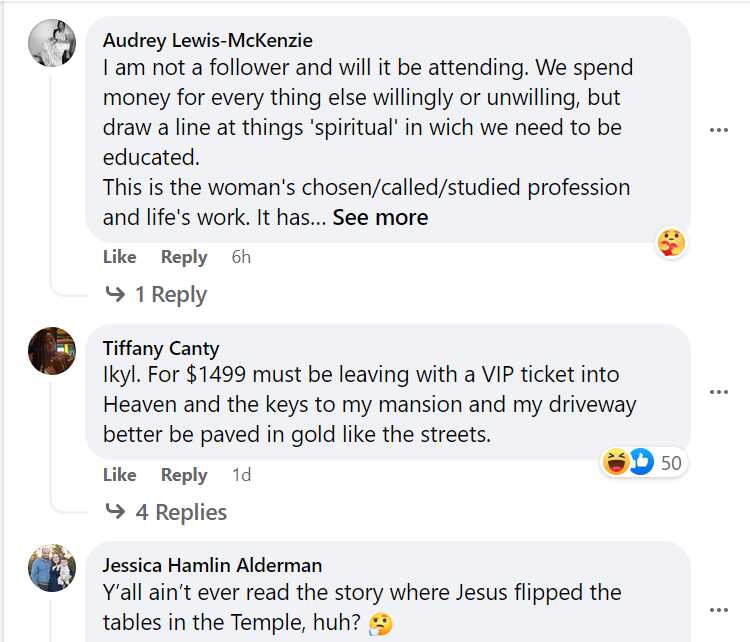Open options menu for Audrey's comment
This screenshot has width=750, height=642.
[x=718, y=130]
